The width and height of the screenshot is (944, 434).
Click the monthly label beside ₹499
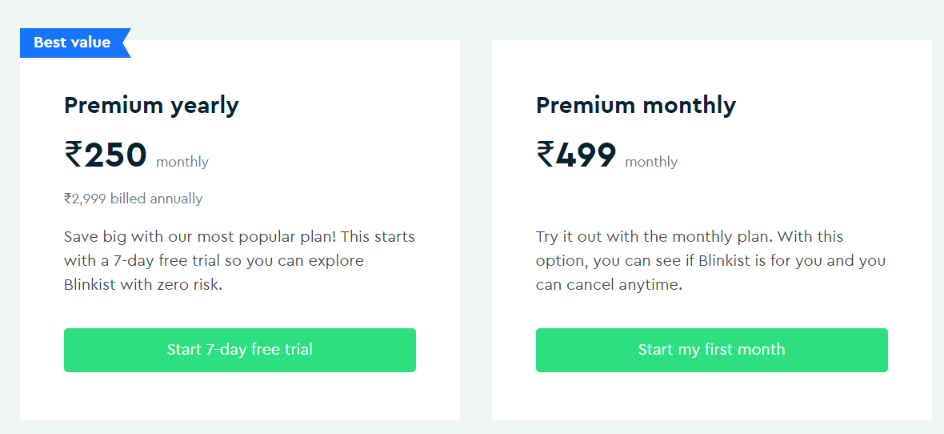[x=651, y=162]
